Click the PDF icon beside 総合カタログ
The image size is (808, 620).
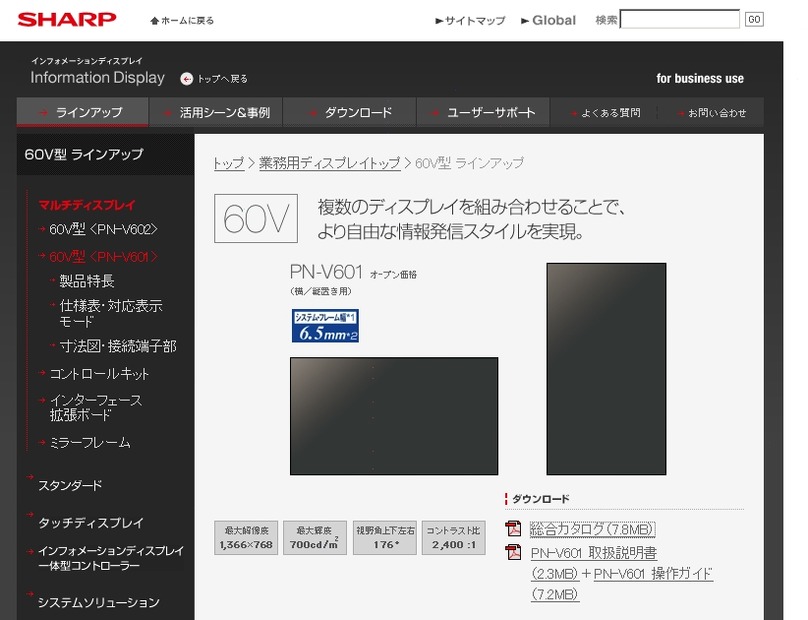(x=513, y=529)
